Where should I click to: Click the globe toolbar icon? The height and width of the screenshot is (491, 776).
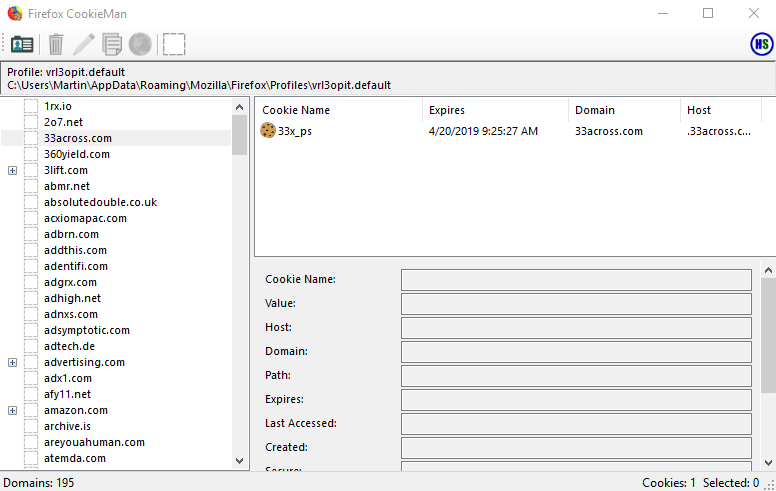pos(140,44)
